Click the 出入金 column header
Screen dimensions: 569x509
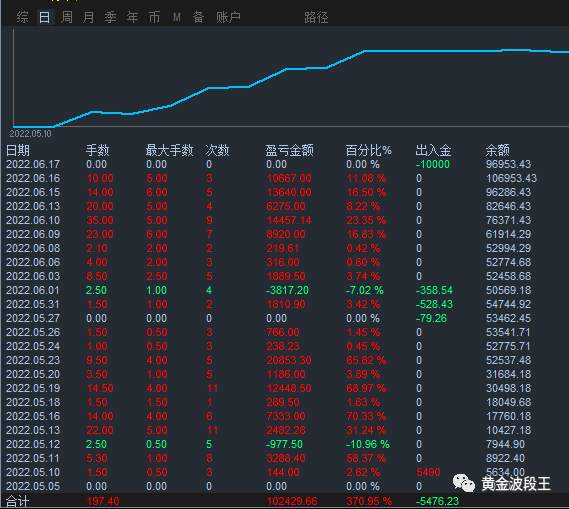(433, 150)
